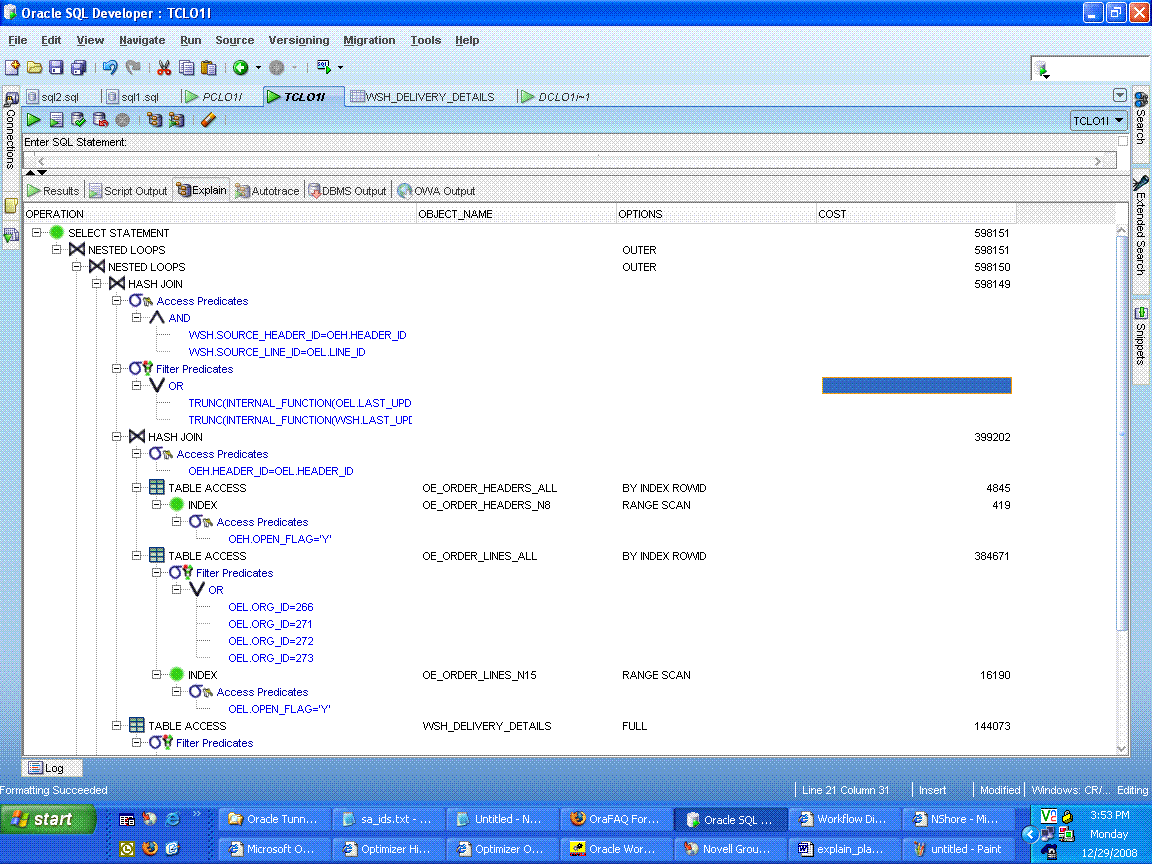
Task: Clear worksheet with the eraser icon
Action: [208, 120]
